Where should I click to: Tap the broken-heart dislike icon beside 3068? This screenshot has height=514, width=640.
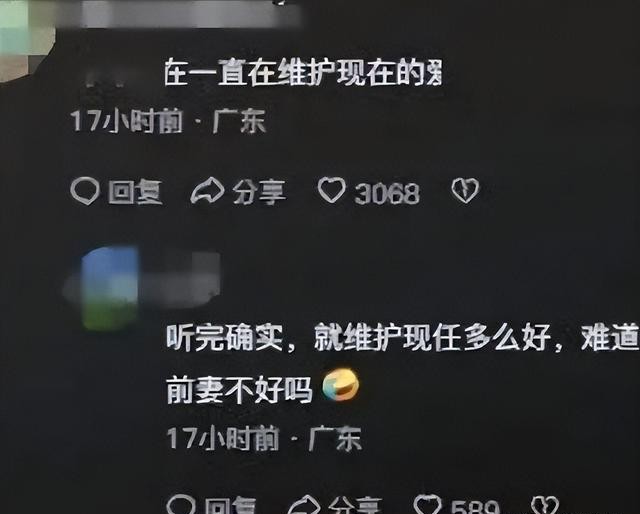coord(465,191)
